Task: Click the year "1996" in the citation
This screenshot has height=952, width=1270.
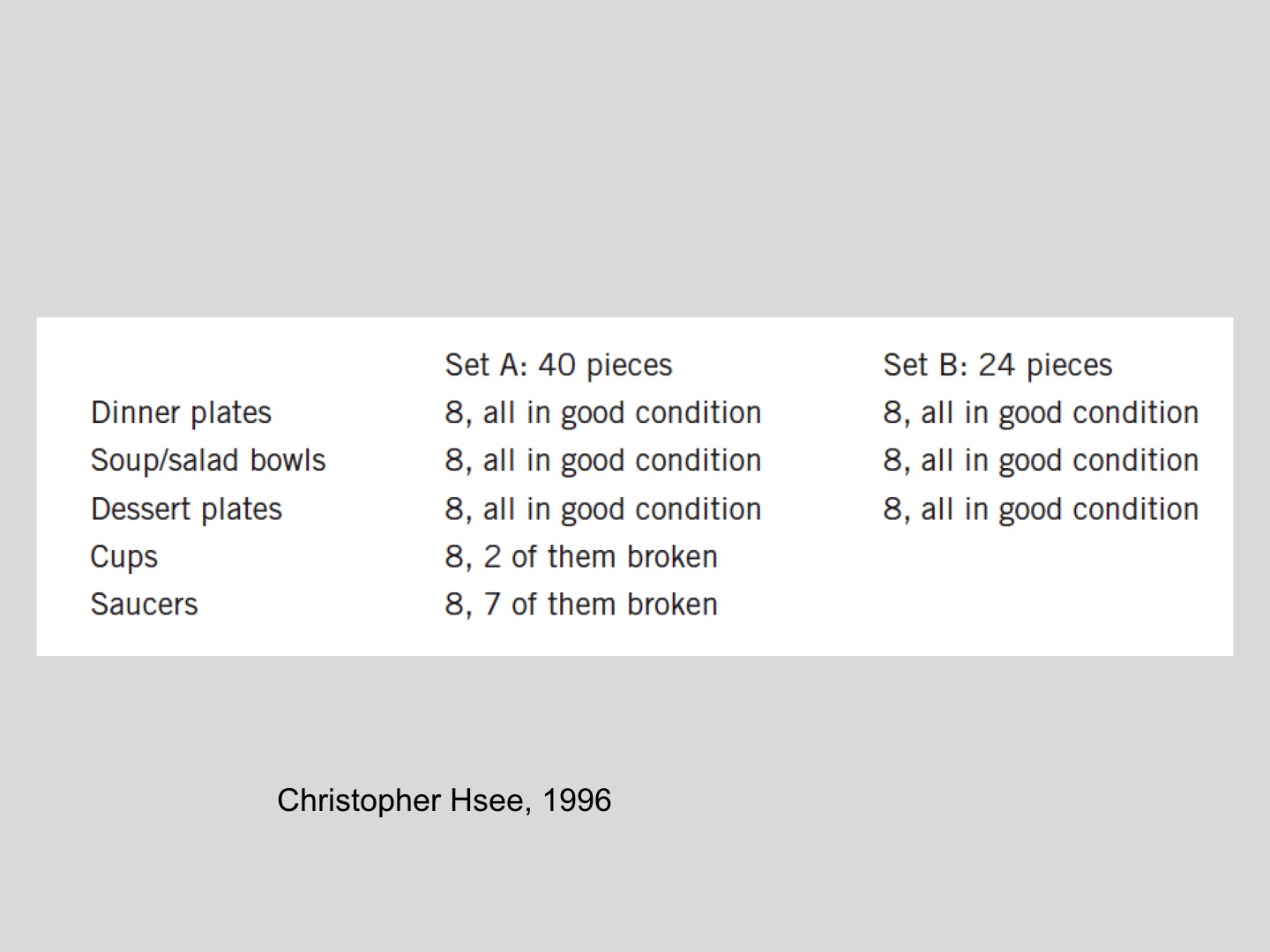Action: point(577,800)
